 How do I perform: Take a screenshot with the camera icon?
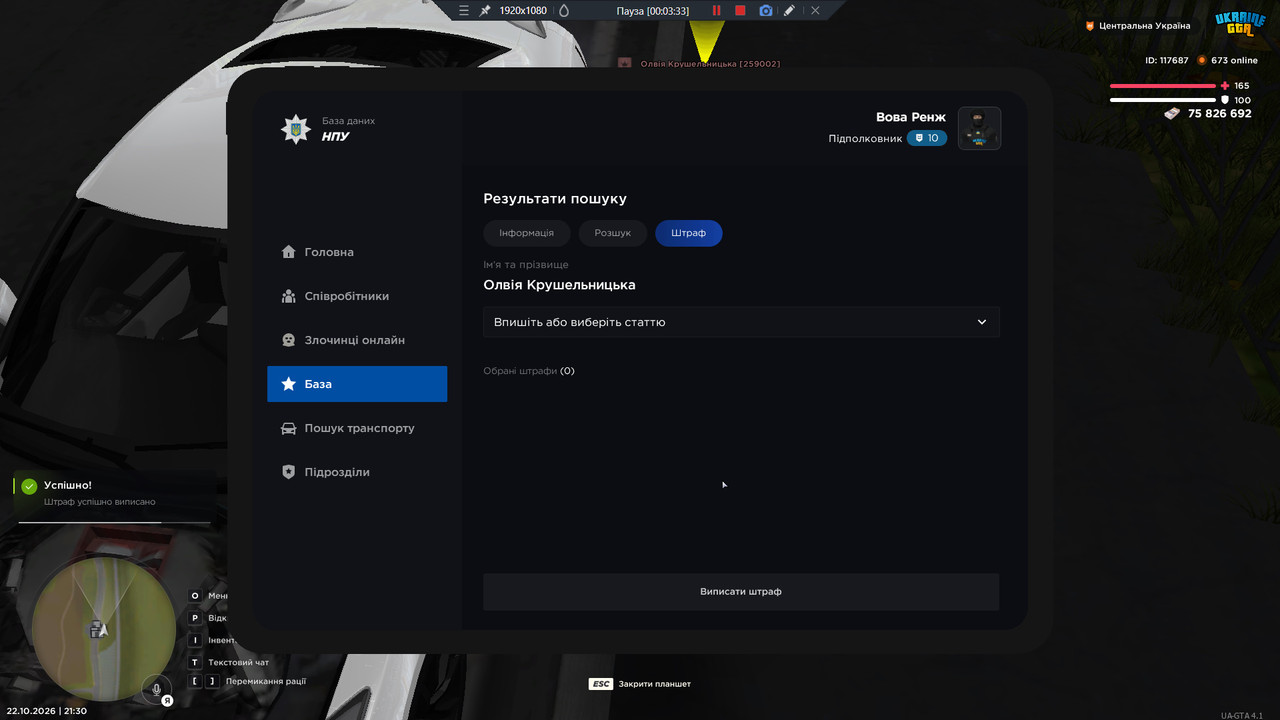point(765,10)
